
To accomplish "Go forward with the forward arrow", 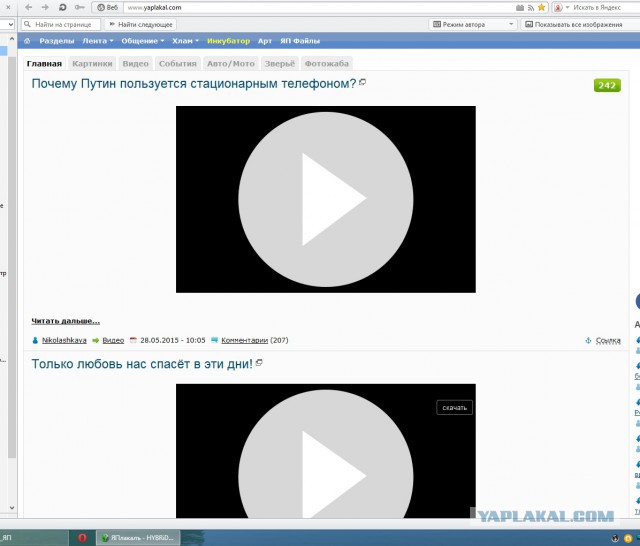I will [x=45, y=7].
